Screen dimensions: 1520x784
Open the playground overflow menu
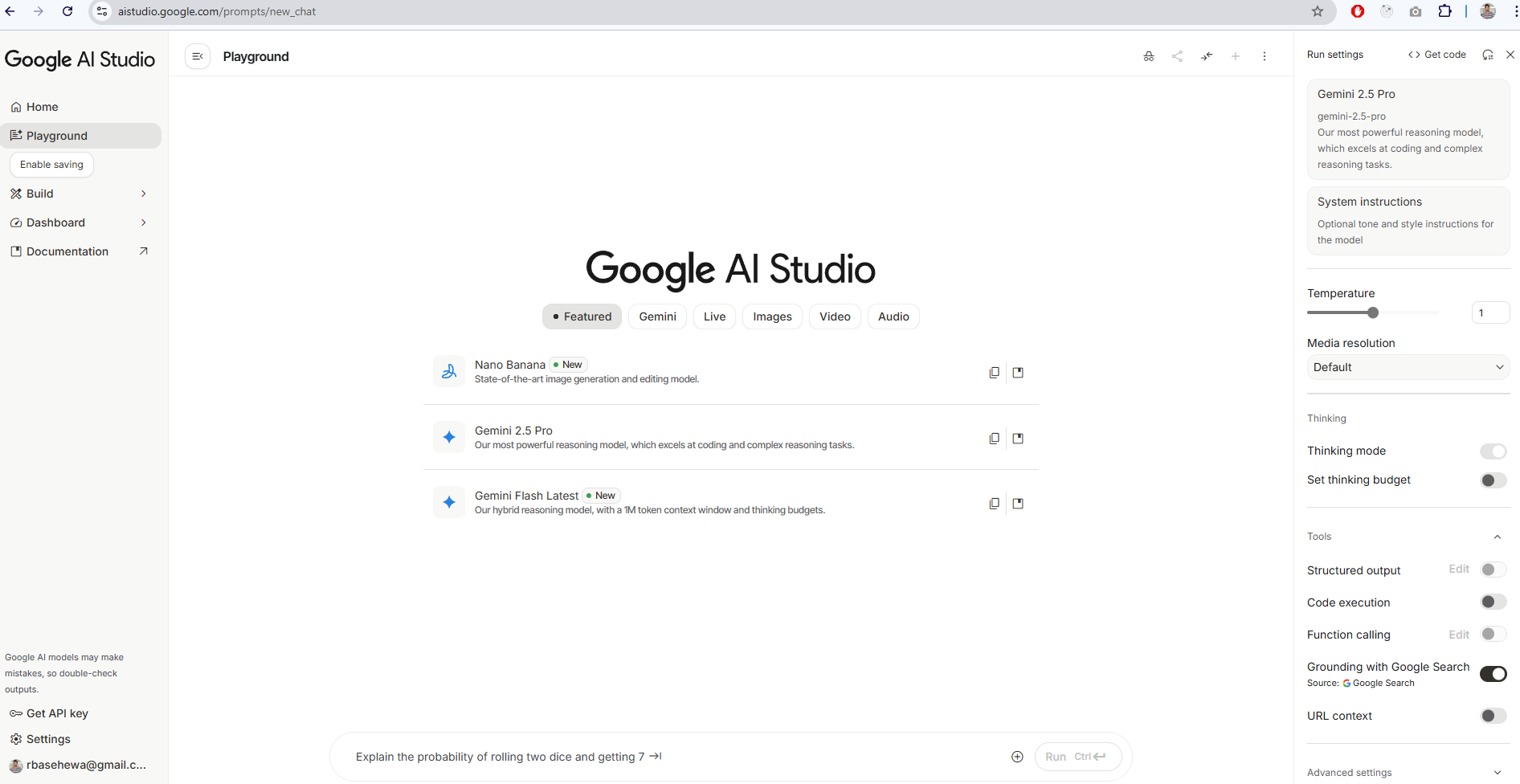tap(1265, 56)
